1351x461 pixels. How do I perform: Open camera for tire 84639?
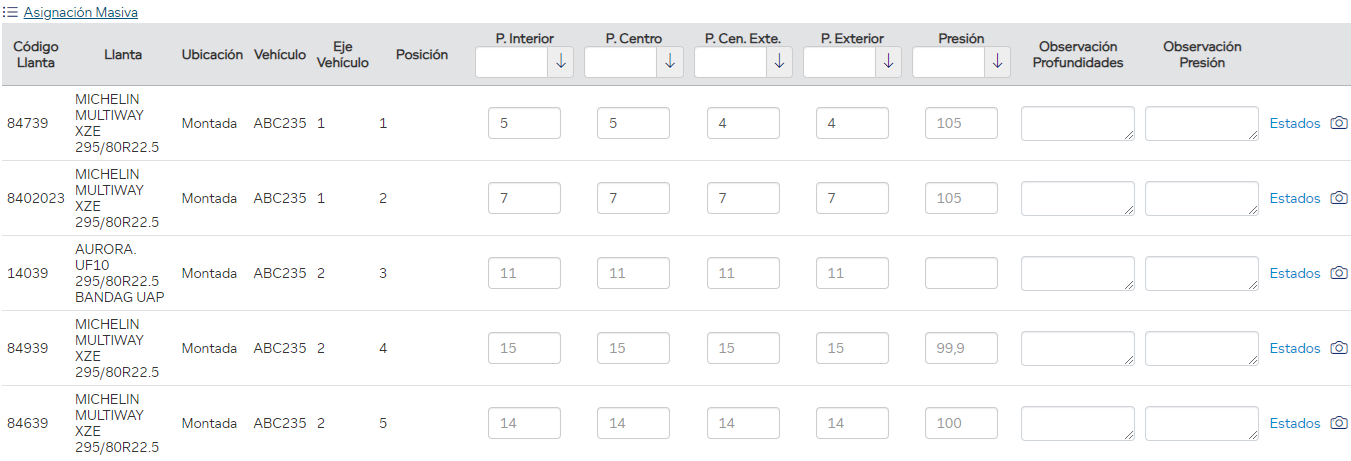1339,423
